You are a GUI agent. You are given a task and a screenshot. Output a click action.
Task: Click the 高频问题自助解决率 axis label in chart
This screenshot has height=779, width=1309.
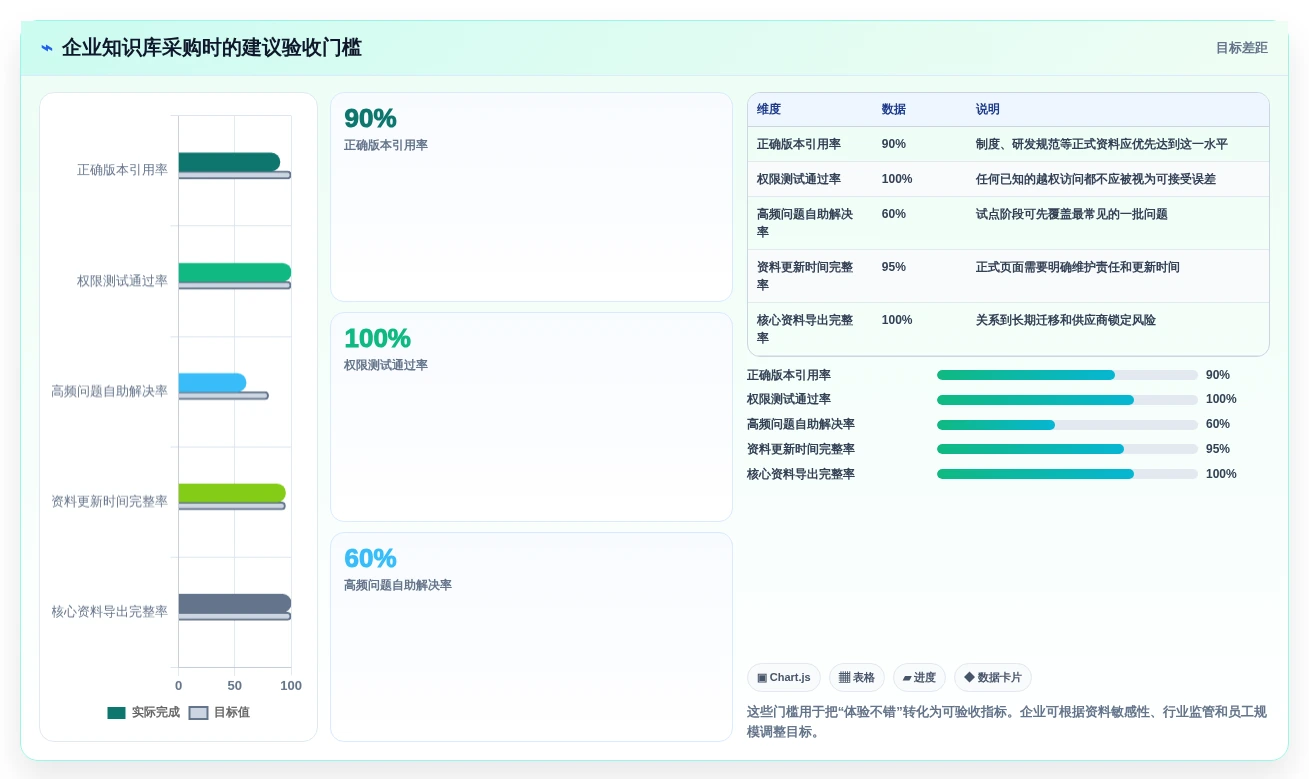pos(110,391)
